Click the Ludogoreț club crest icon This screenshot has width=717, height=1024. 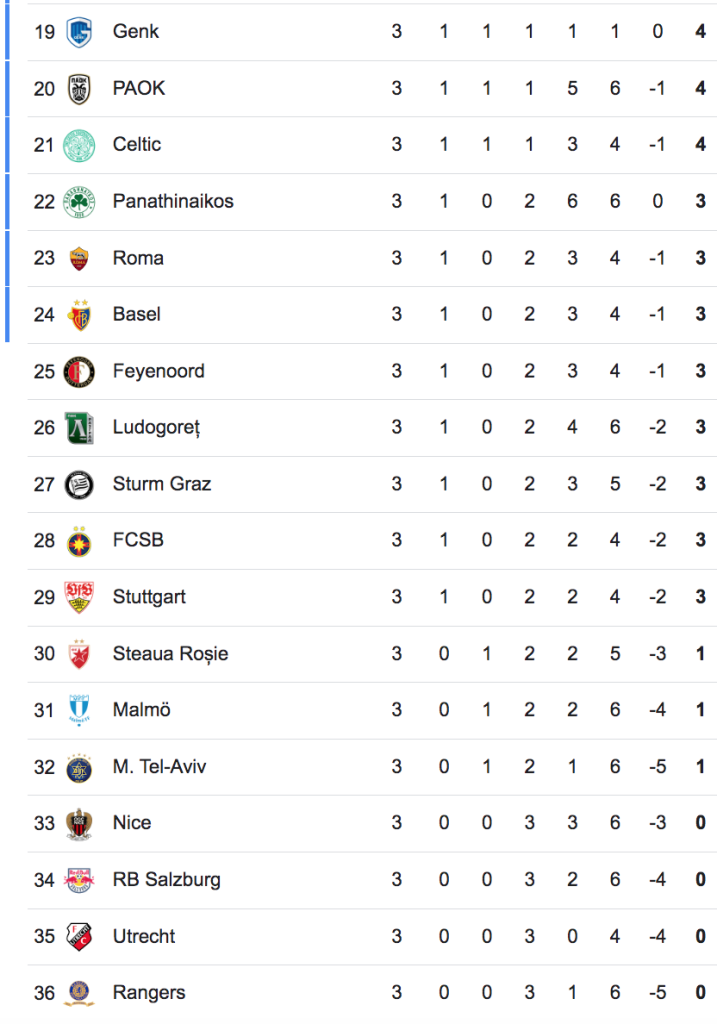click(79, 428)
